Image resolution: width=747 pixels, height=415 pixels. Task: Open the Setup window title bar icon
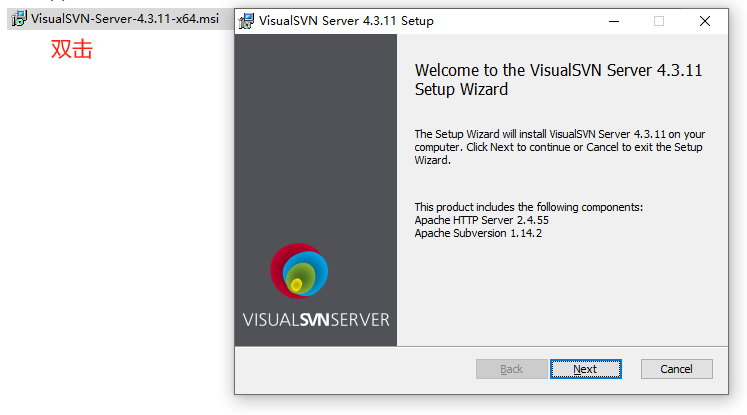click(246, 21)
